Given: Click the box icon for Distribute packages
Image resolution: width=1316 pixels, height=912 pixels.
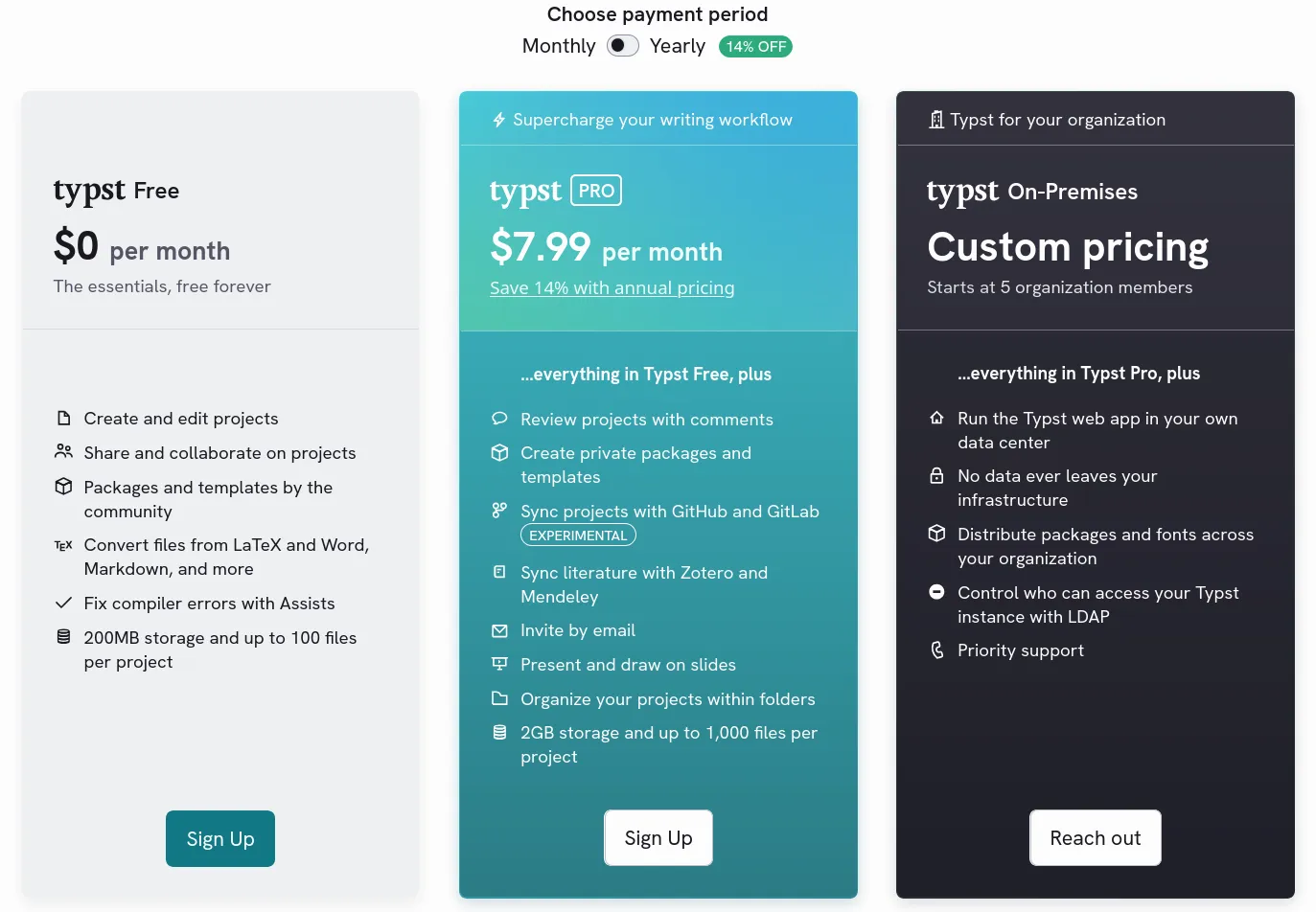Looking at the screenshot, I should 936,534.
